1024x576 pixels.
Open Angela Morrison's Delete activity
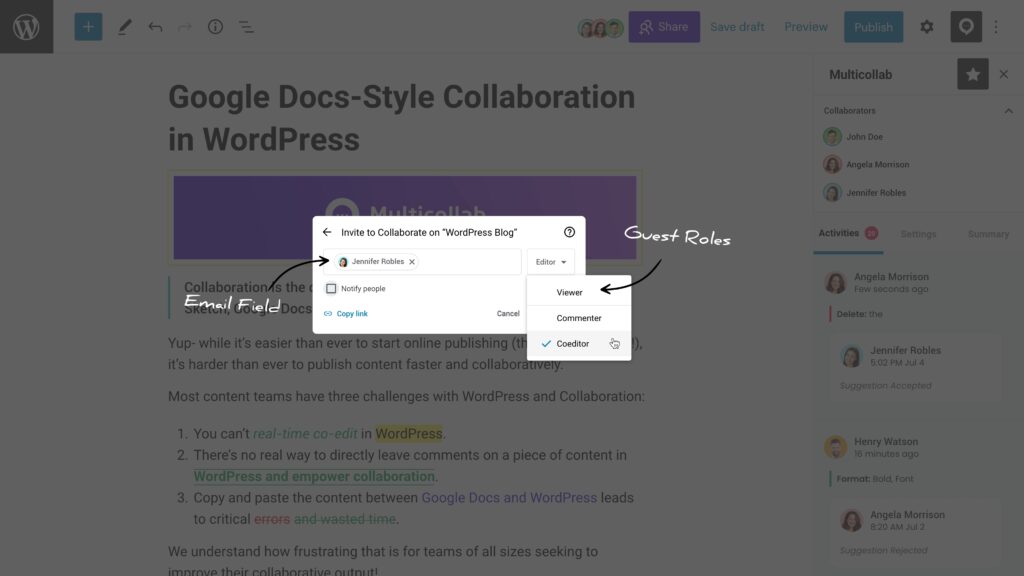(859, 314)
